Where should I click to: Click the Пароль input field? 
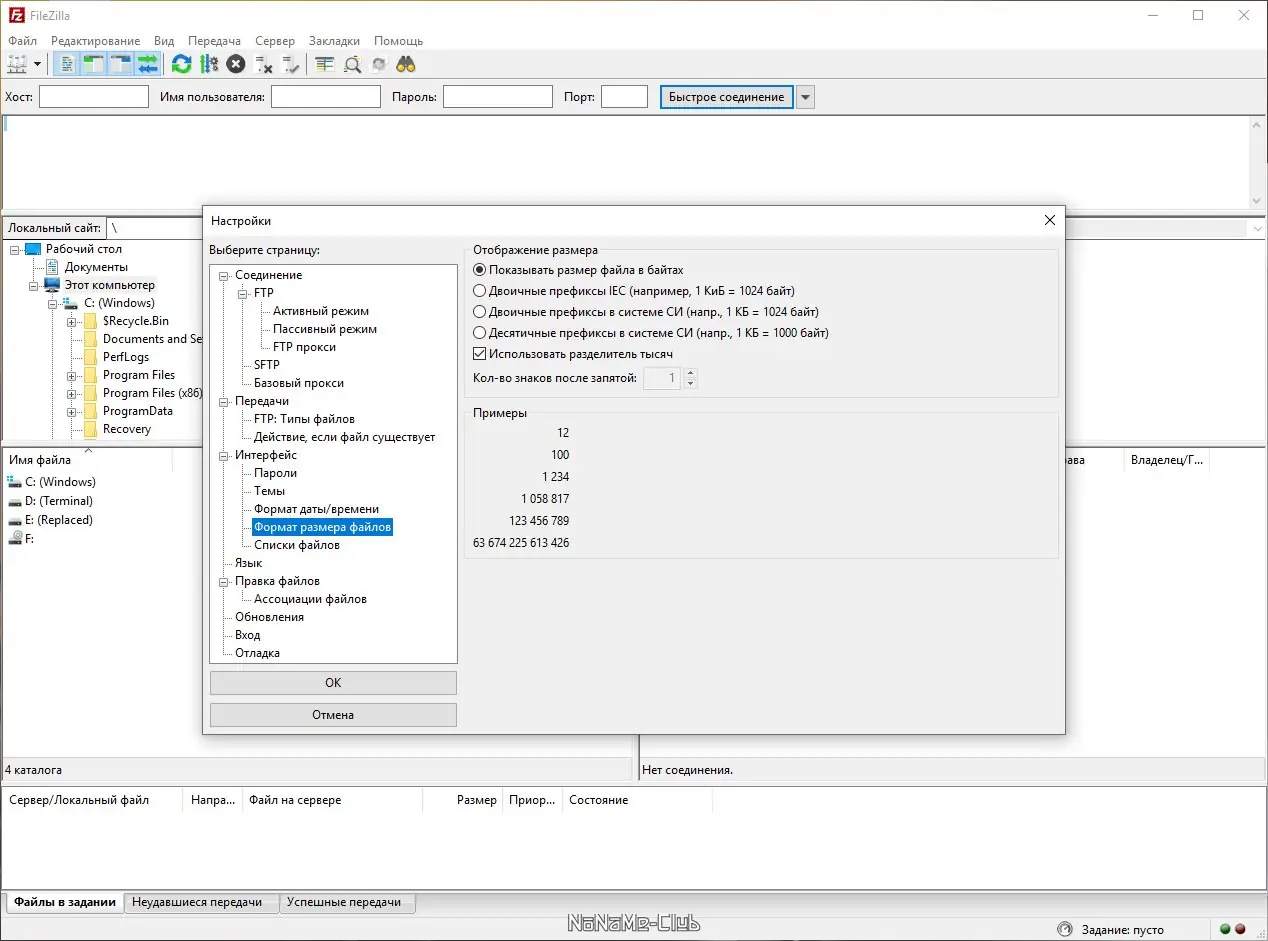(498, 97)
